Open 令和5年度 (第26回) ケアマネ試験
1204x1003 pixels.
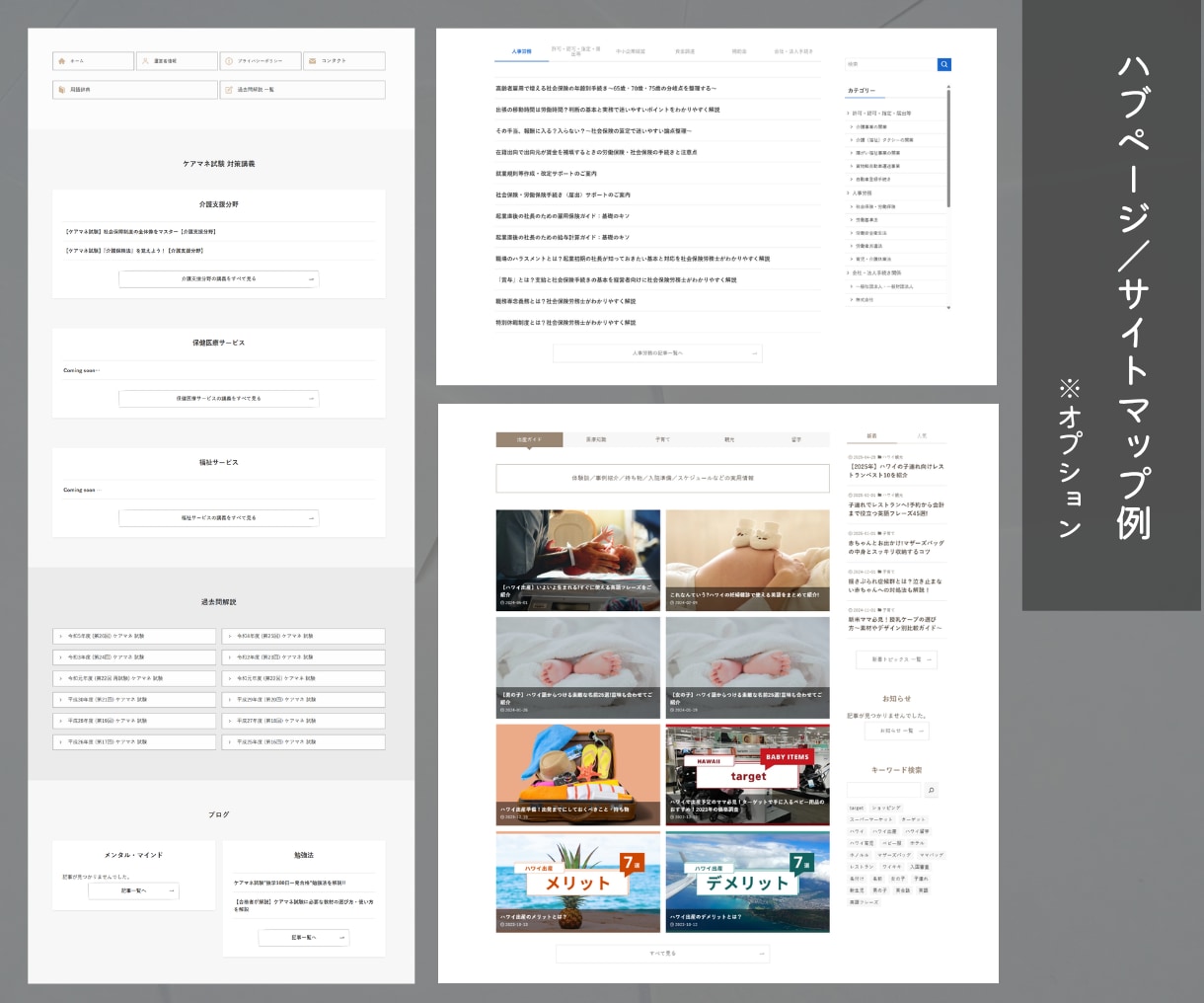click(134, 637)
